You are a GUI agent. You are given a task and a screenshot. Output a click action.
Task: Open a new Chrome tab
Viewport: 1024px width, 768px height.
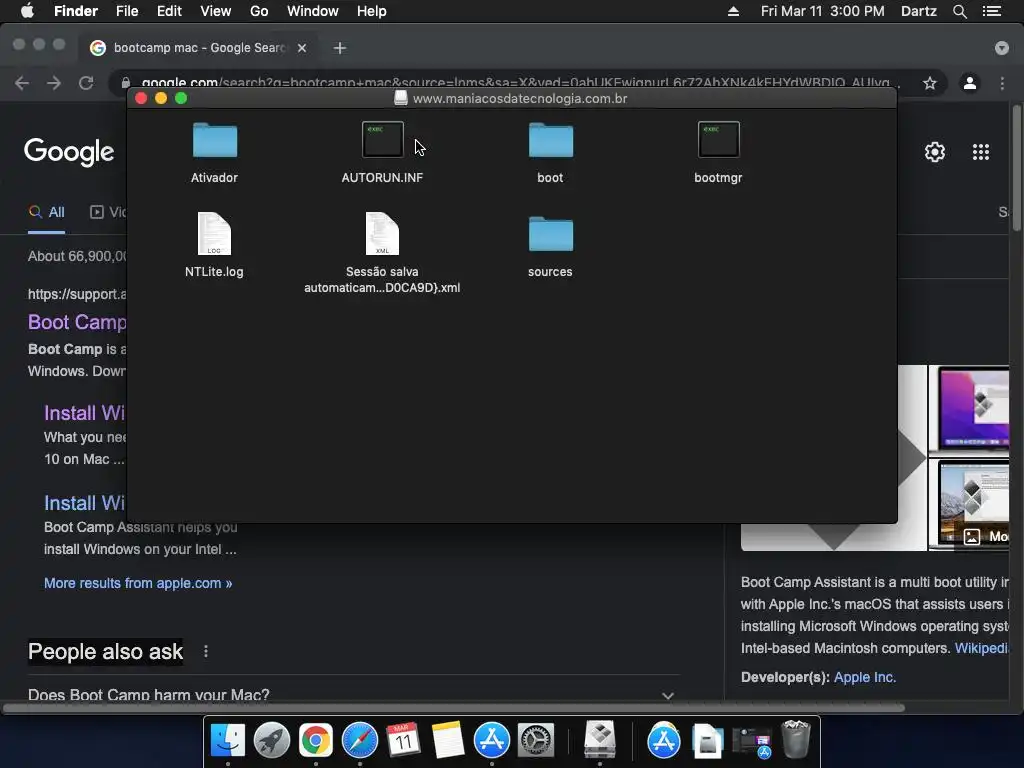340,48
